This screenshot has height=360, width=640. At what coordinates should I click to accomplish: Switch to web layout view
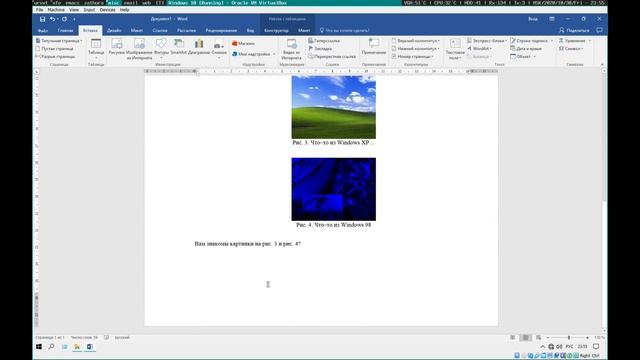pos(539,338)
